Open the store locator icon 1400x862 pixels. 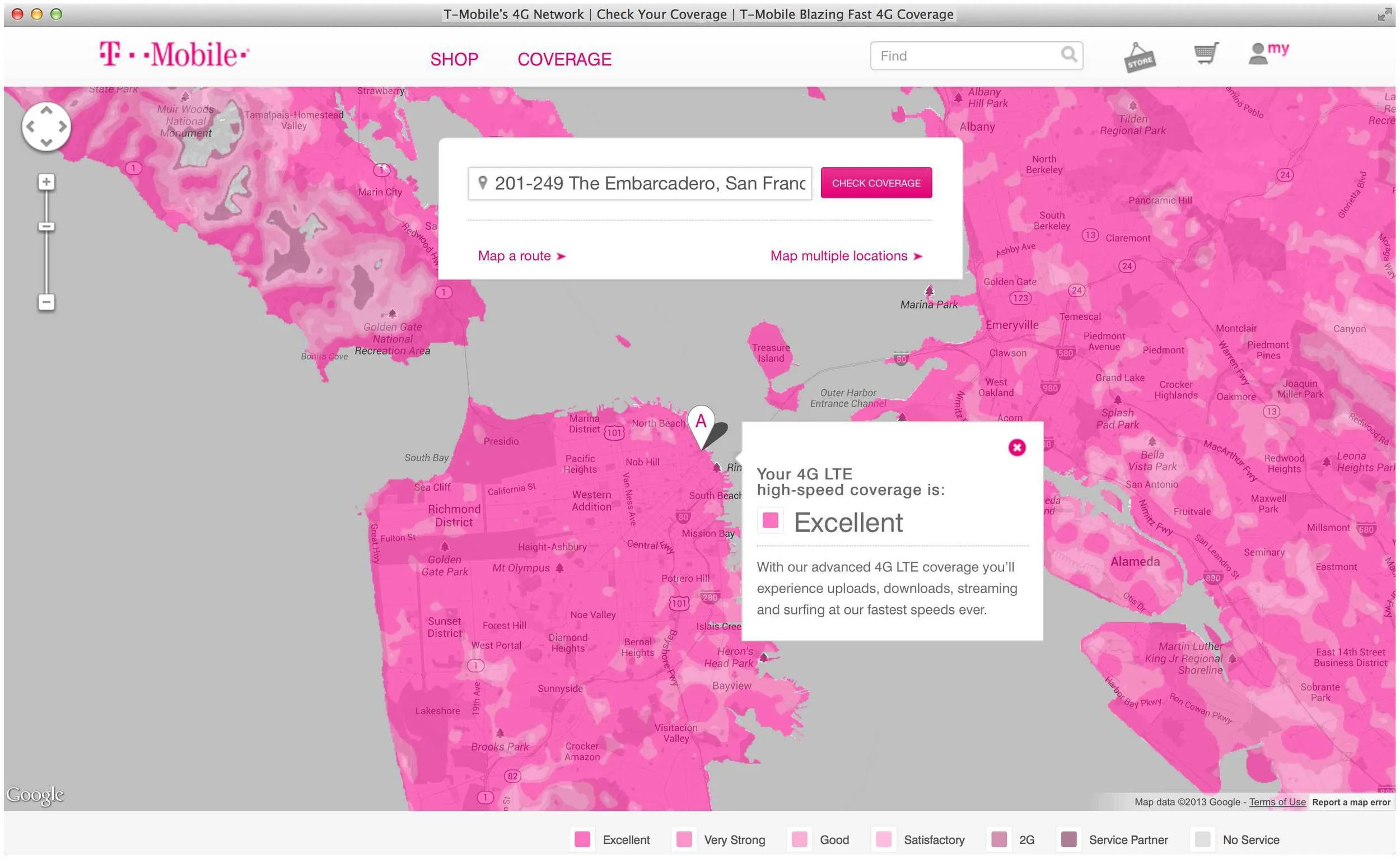click(1140, 58)
